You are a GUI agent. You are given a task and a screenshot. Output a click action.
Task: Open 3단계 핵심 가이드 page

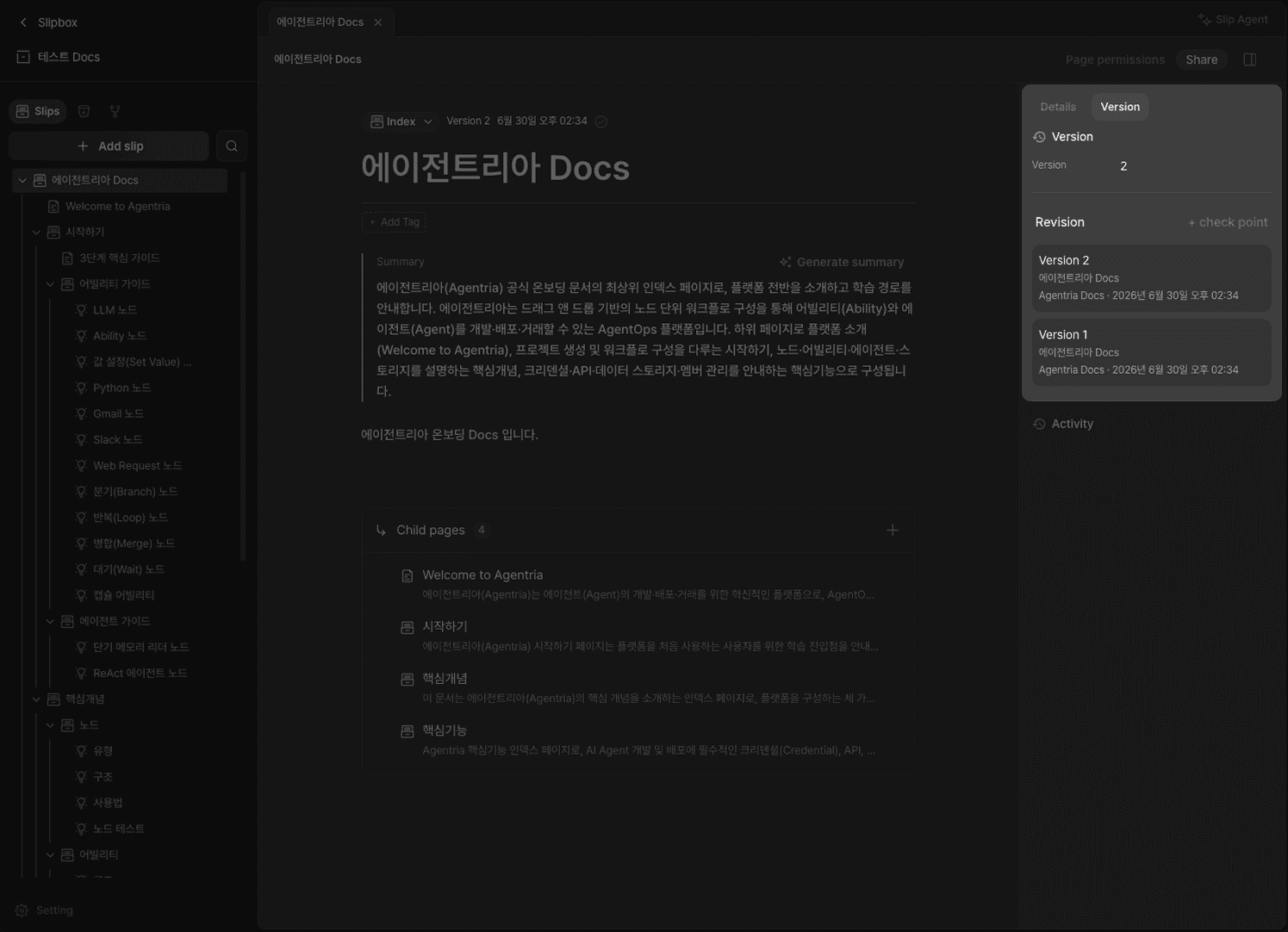(x=120, y=258)
